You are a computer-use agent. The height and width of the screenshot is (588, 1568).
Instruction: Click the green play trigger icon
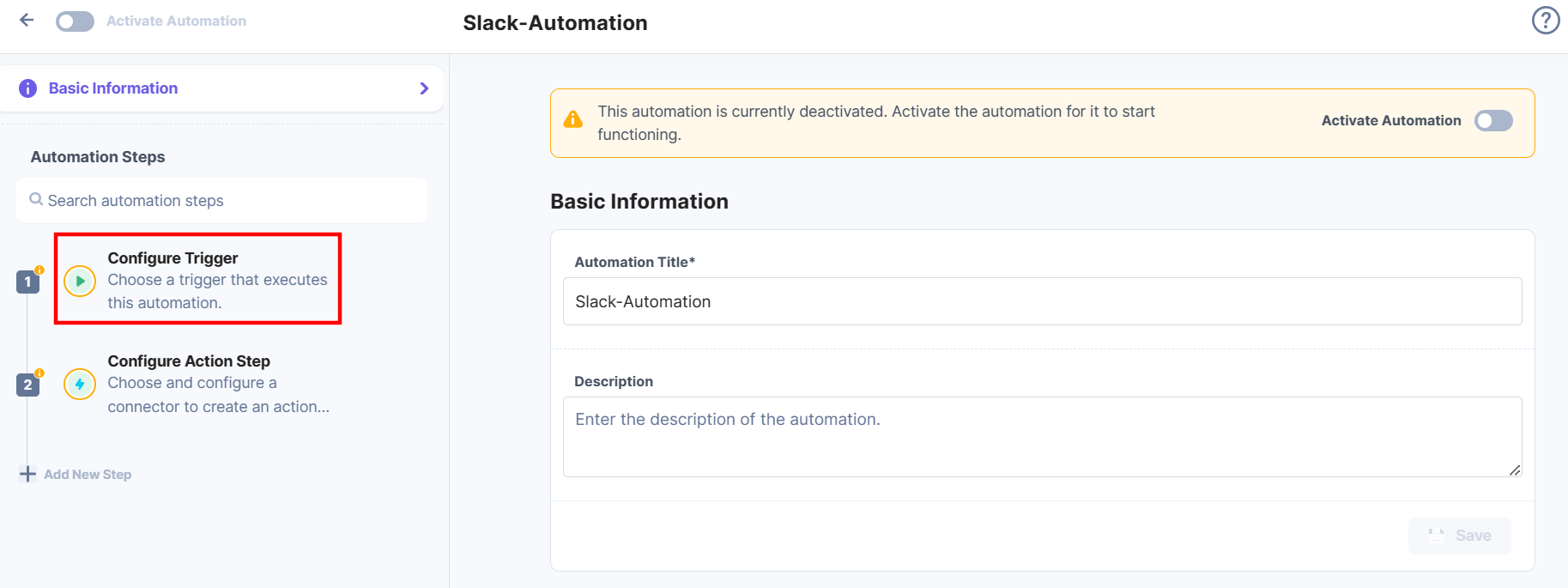pos(80,281)
